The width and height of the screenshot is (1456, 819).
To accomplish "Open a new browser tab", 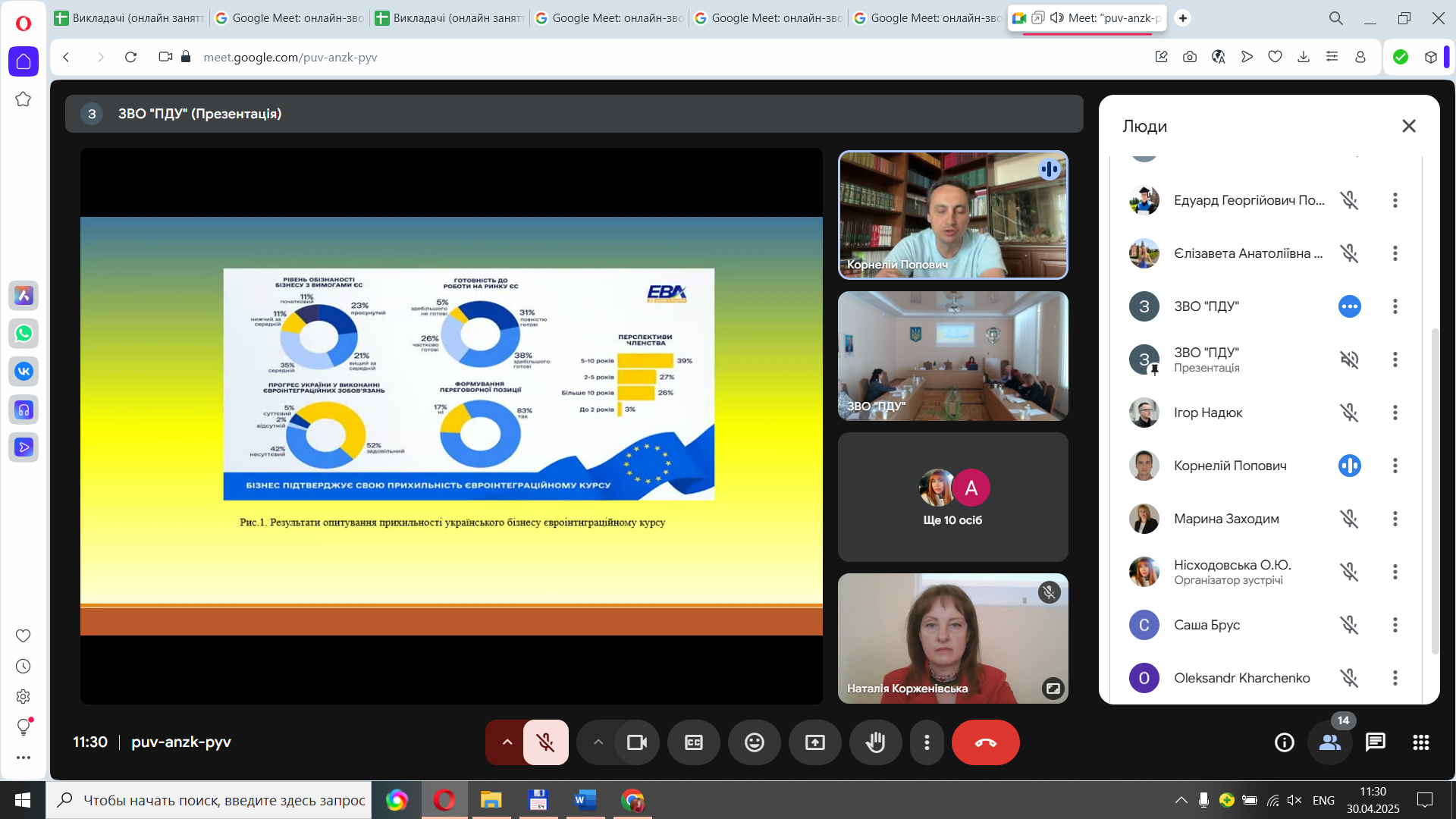I will pyautogui.click(x=1182, y=17).
